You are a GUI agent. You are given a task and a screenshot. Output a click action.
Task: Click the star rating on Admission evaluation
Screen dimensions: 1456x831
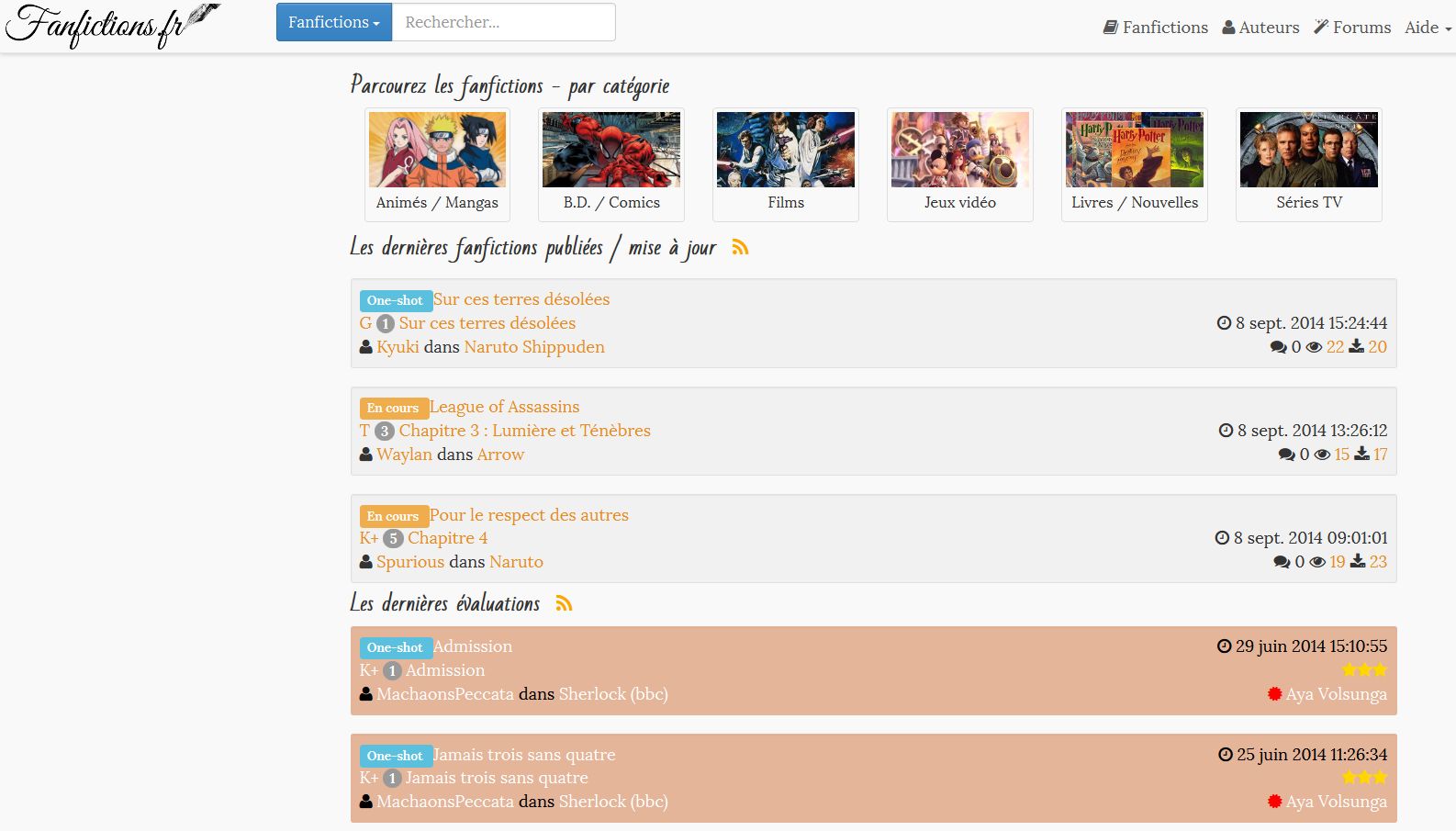(x=1364, y=670)
